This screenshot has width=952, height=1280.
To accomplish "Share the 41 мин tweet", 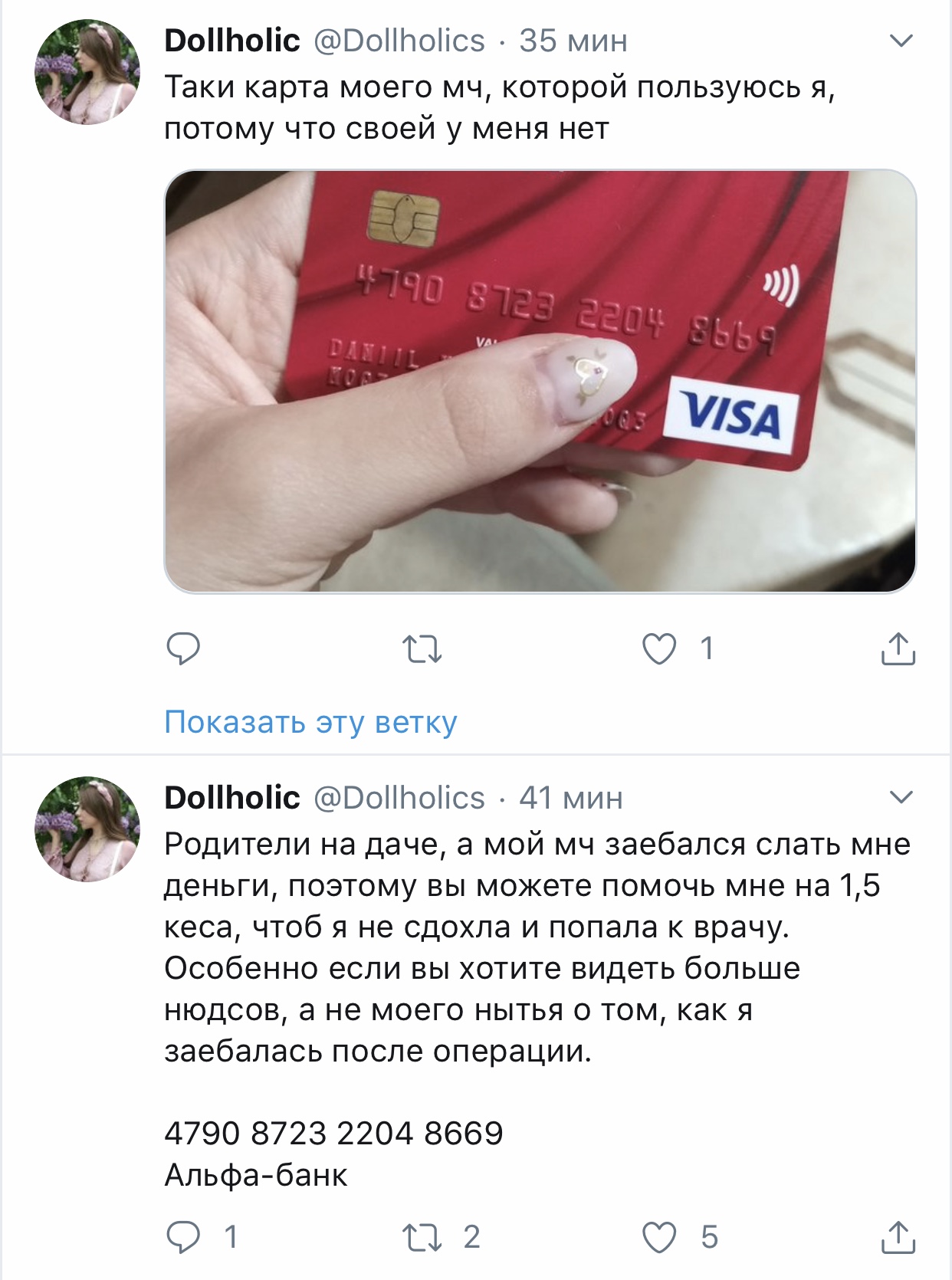I will [x=898, y=1237].
